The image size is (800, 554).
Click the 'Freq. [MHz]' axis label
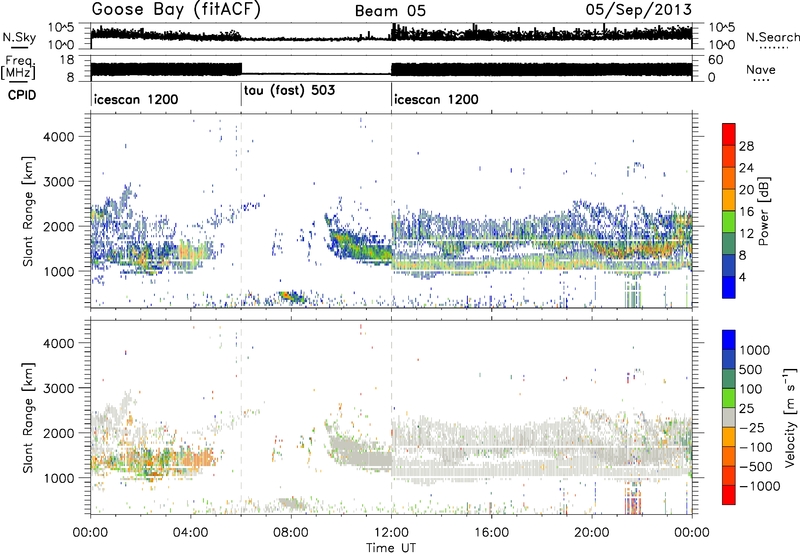18,68
